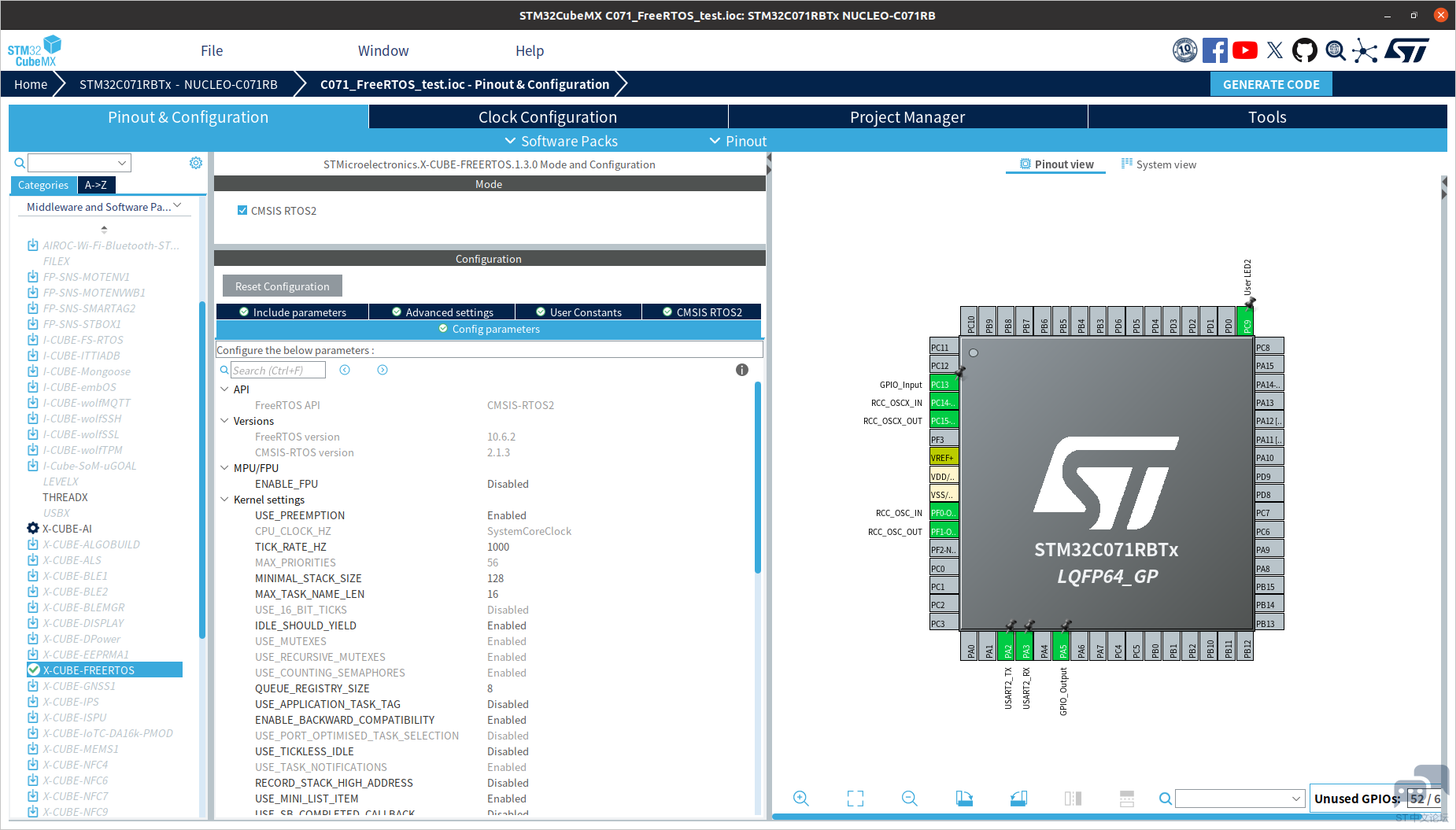Image resolution: width=1456 pixels, height=830 pixels.
Task: Switch to the Project Manager tab
Action: point(907,116)
